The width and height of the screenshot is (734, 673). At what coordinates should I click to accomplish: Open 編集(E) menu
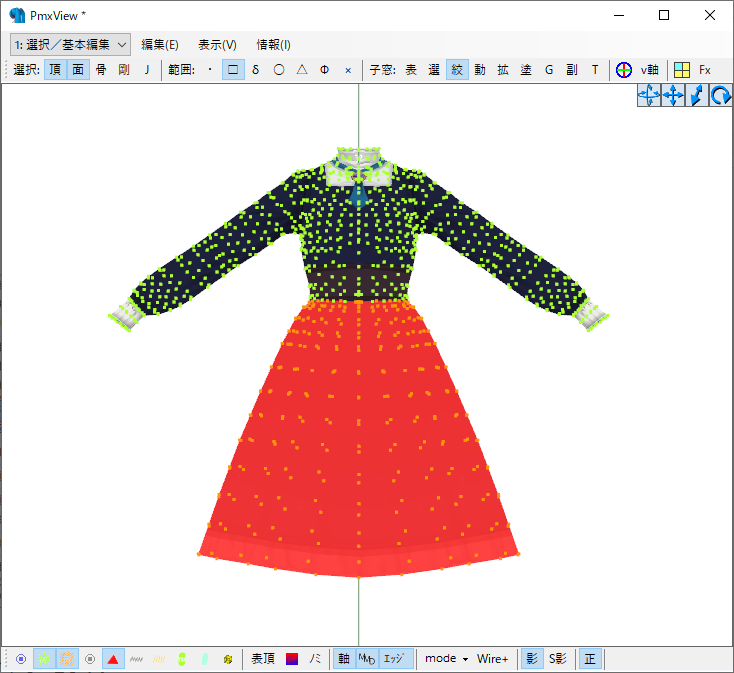click(x=160, y=44)
